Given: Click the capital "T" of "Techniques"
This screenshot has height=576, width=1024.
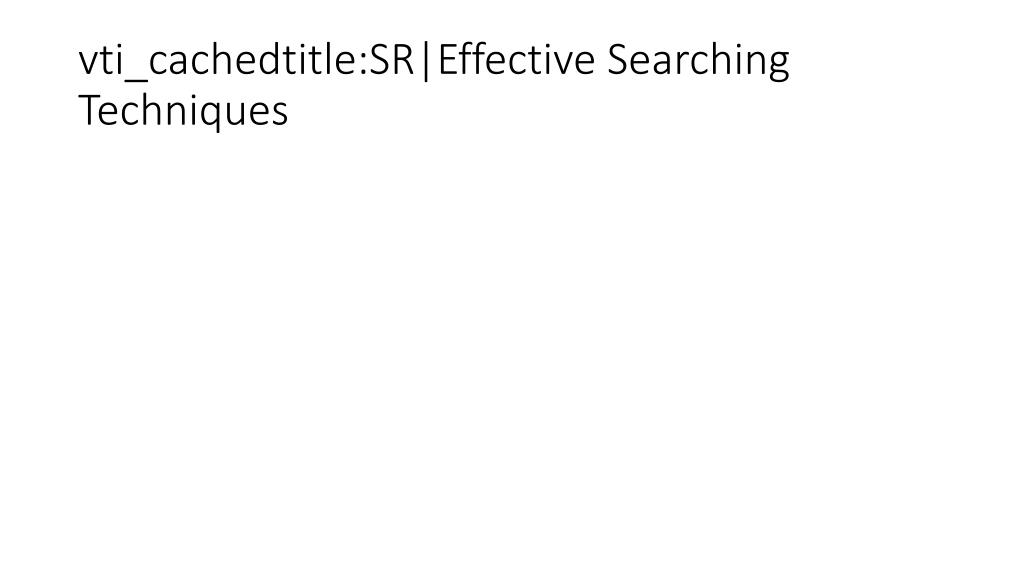Looking at the screenshot, I should pyautogui.click(x=88, y=110).
